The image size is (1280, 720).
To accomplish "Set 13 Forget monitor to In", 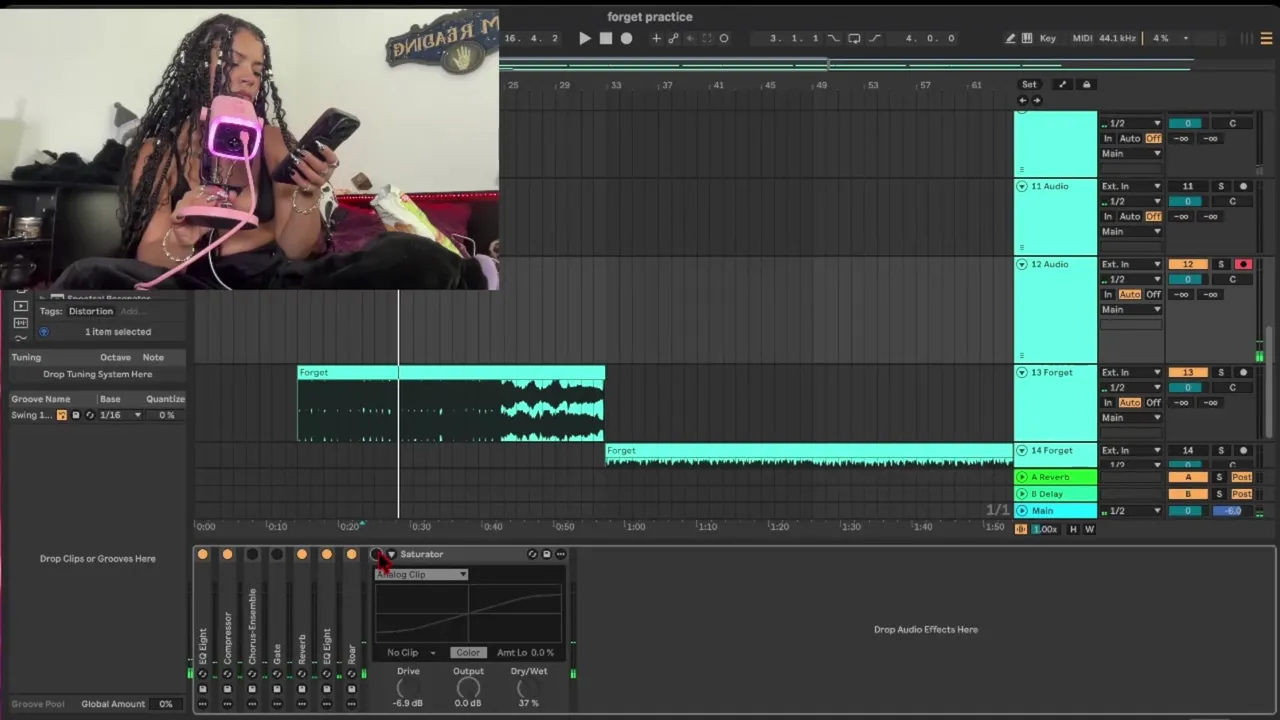I will click(1108, 402).
